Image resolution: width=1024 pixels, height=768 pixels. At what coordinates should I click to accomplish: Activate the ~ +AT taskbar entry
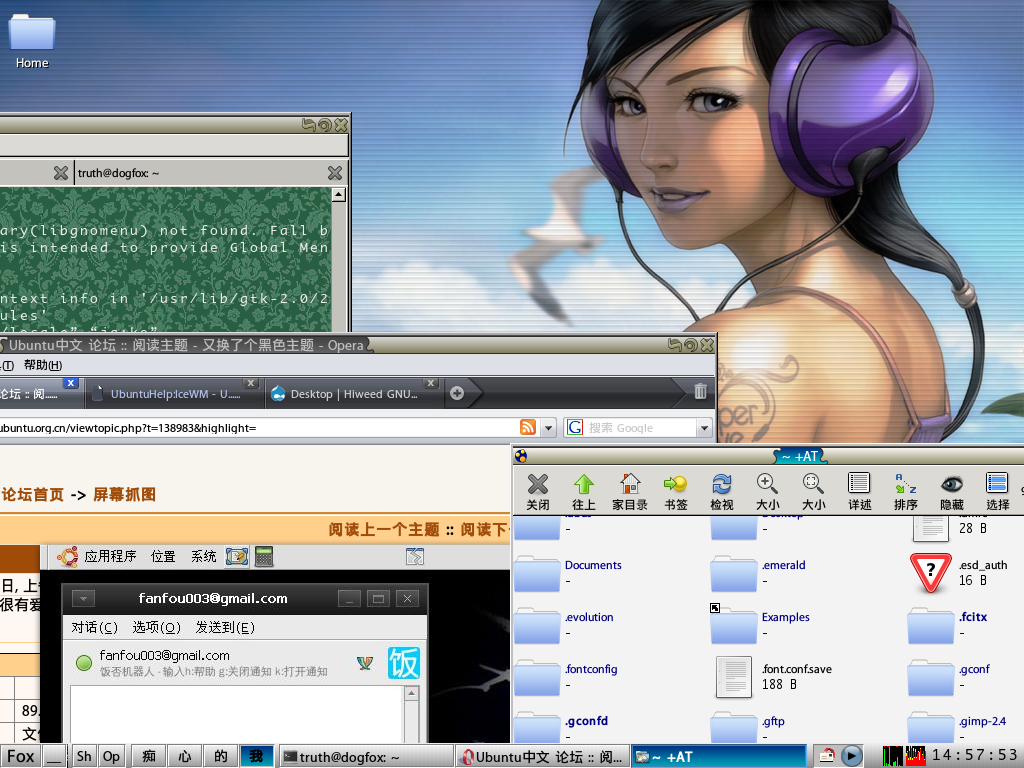point(718,756)
